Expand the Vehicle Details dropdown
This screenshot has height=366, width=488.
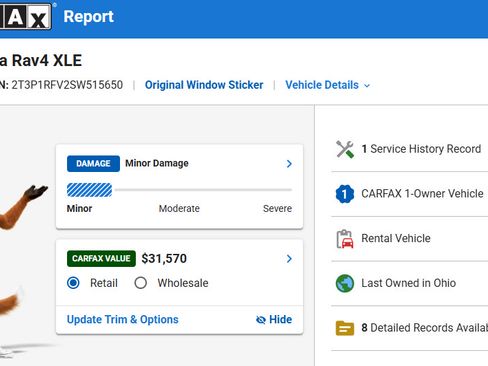(328, 85)
